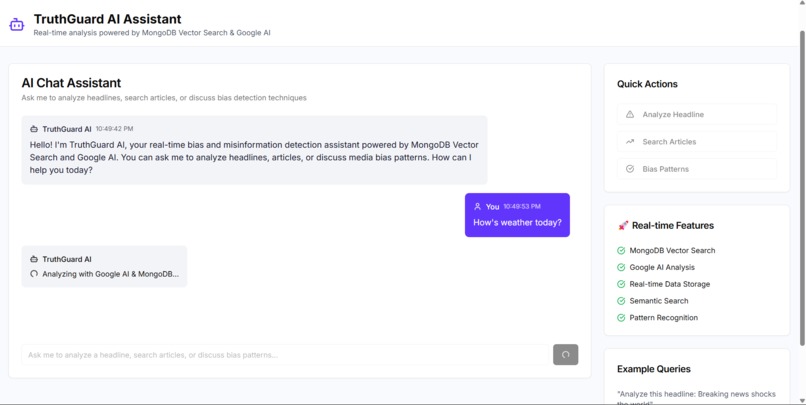The width and height of the screenshot is (806, 405).
Task: Click the TruthGuard AI Assistant page title
Action: [107, 19]
